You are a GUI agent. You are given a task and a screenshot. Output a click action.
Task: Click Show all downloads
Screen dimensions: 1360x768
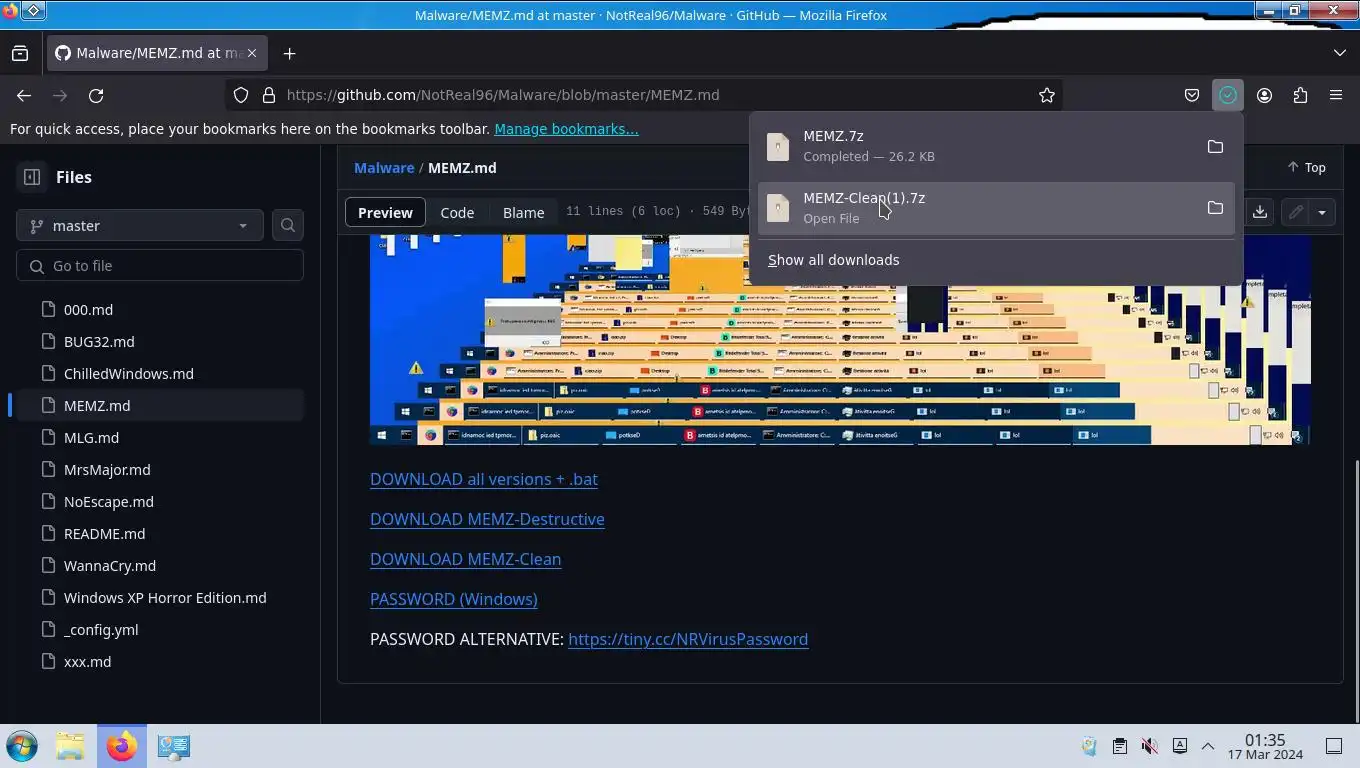pos(833,260)
